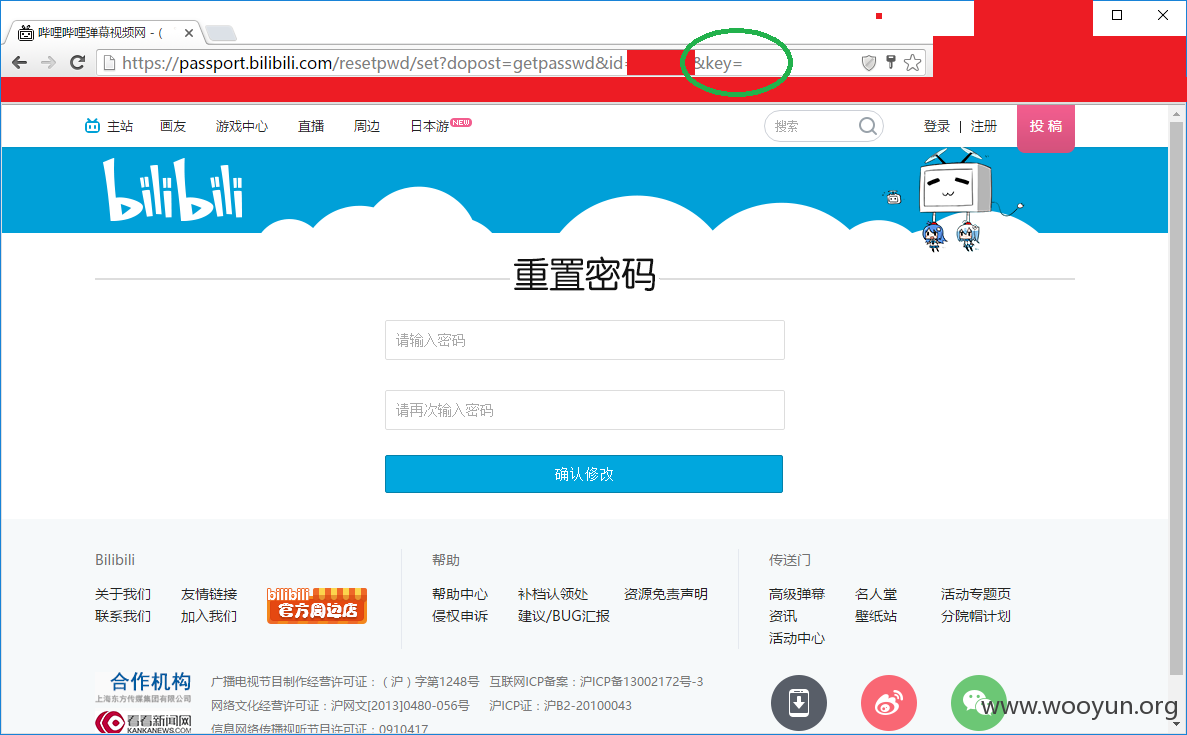Image resolution: width=1187 pixels, height=735 pixels.
Task: Open 资讯 footer link
Action: [x=783, y=616]
